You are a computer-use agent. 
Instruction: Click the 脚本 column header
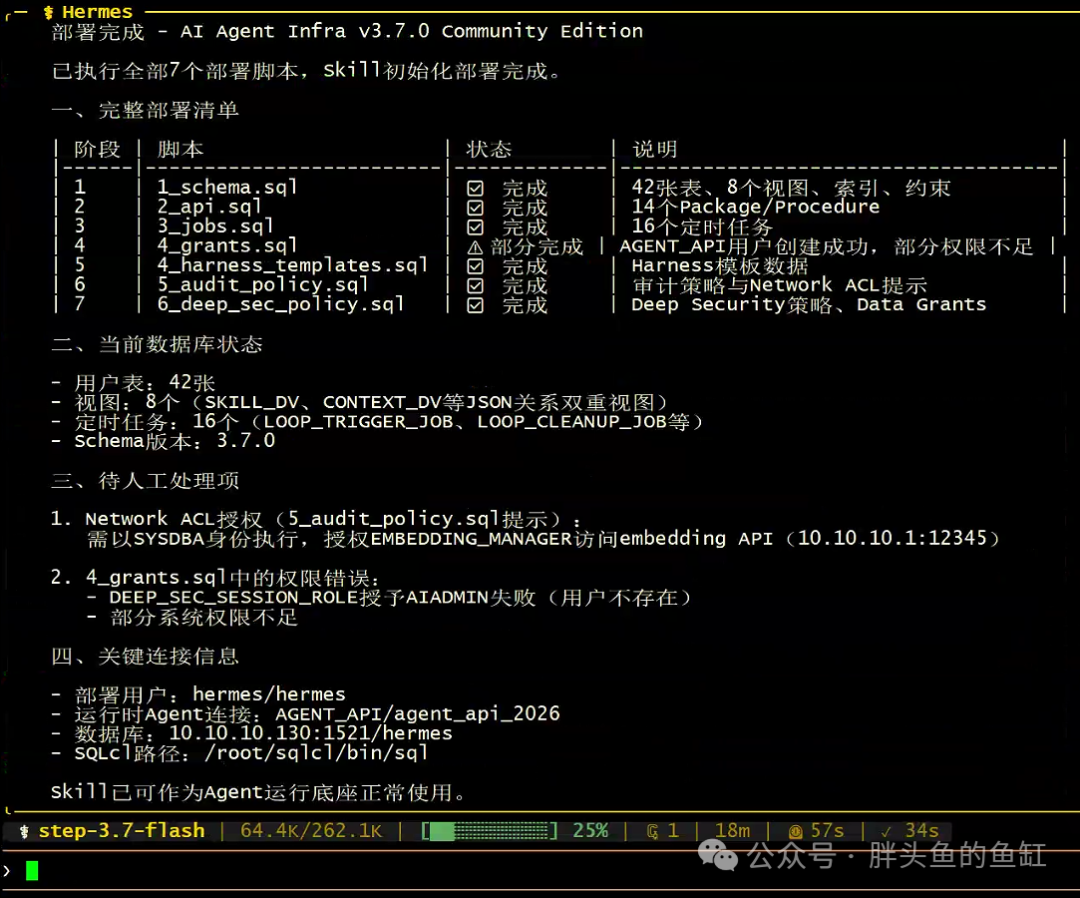click(180, 149)
